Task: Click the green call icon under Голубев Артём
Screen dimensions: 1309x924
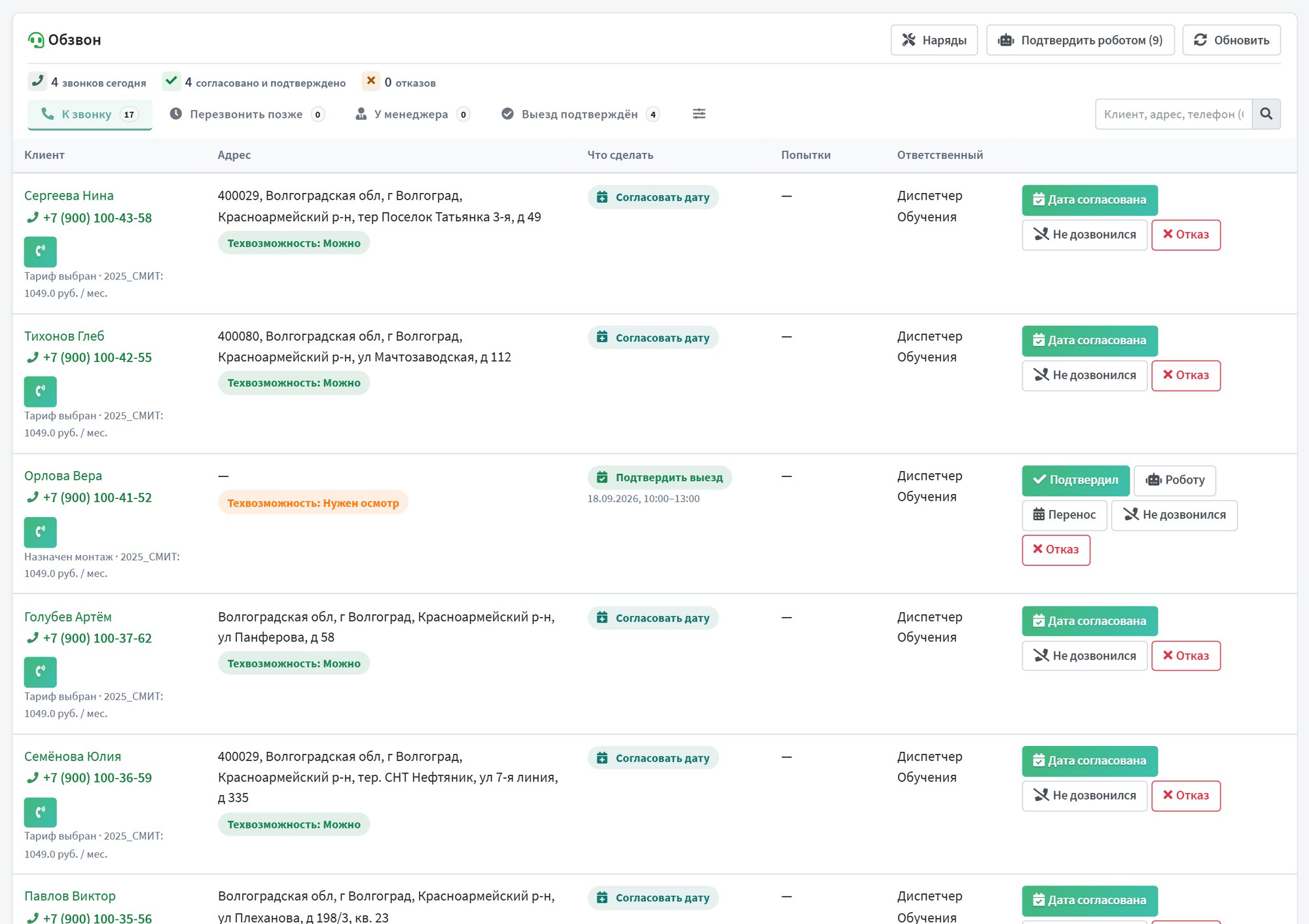Action: (x=41, y=672)
